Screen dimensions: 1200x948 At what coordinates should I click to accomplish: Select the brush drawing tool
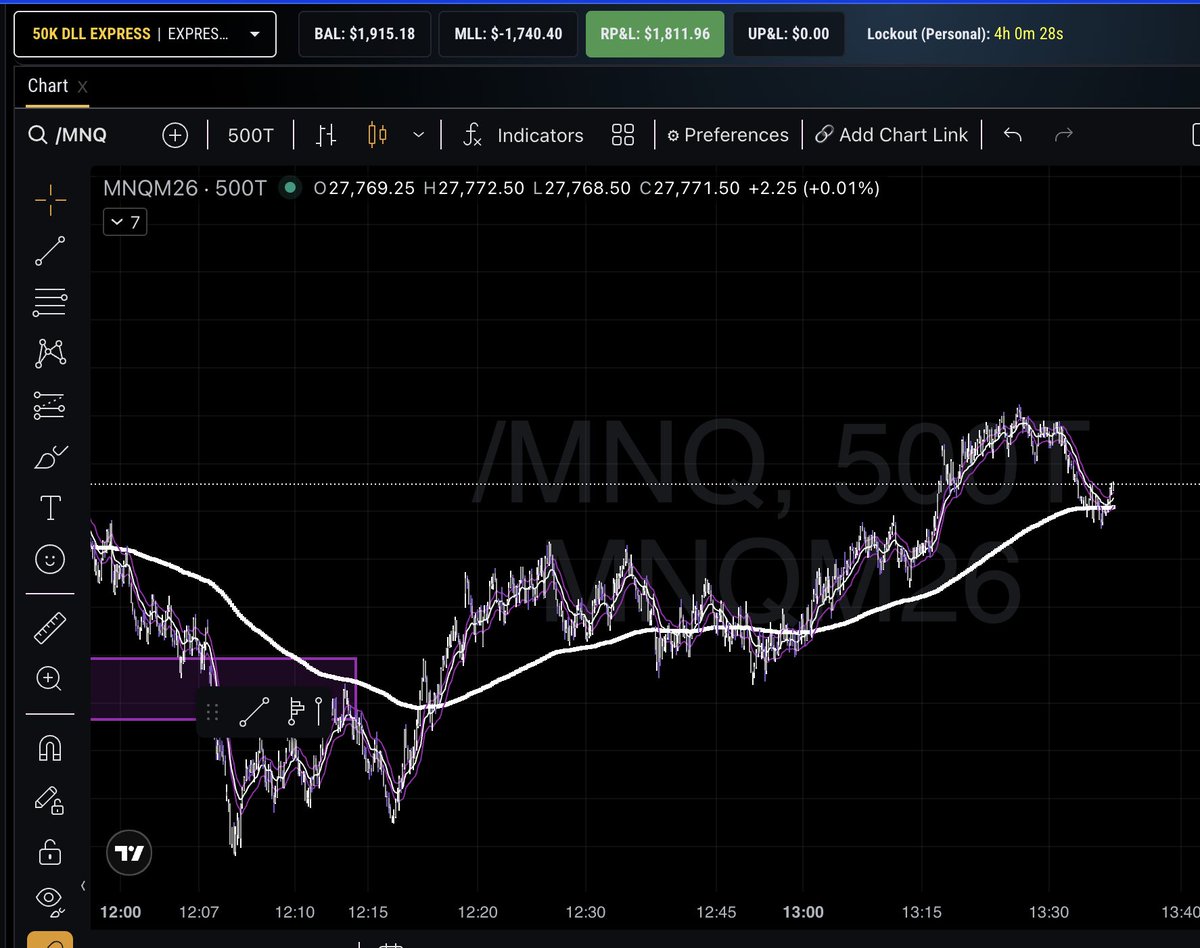click(x=50, y=458)
